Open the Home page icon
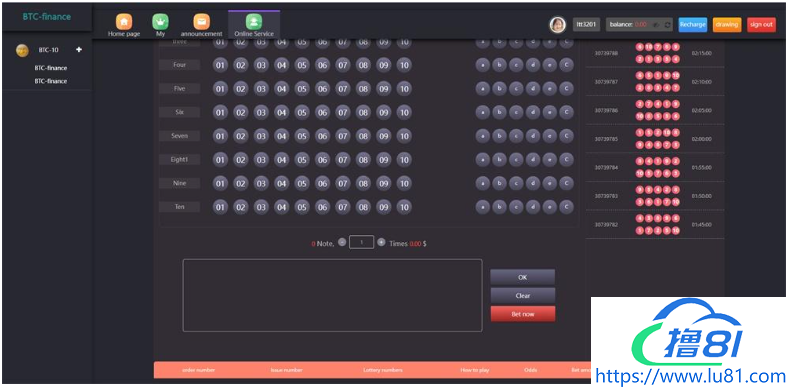 tap(124, 22)
